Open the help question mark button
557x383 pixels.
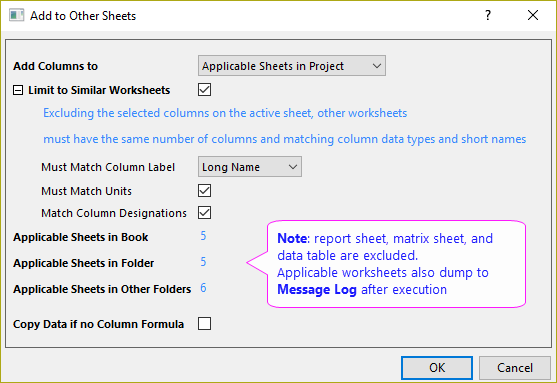click(488, 15)
